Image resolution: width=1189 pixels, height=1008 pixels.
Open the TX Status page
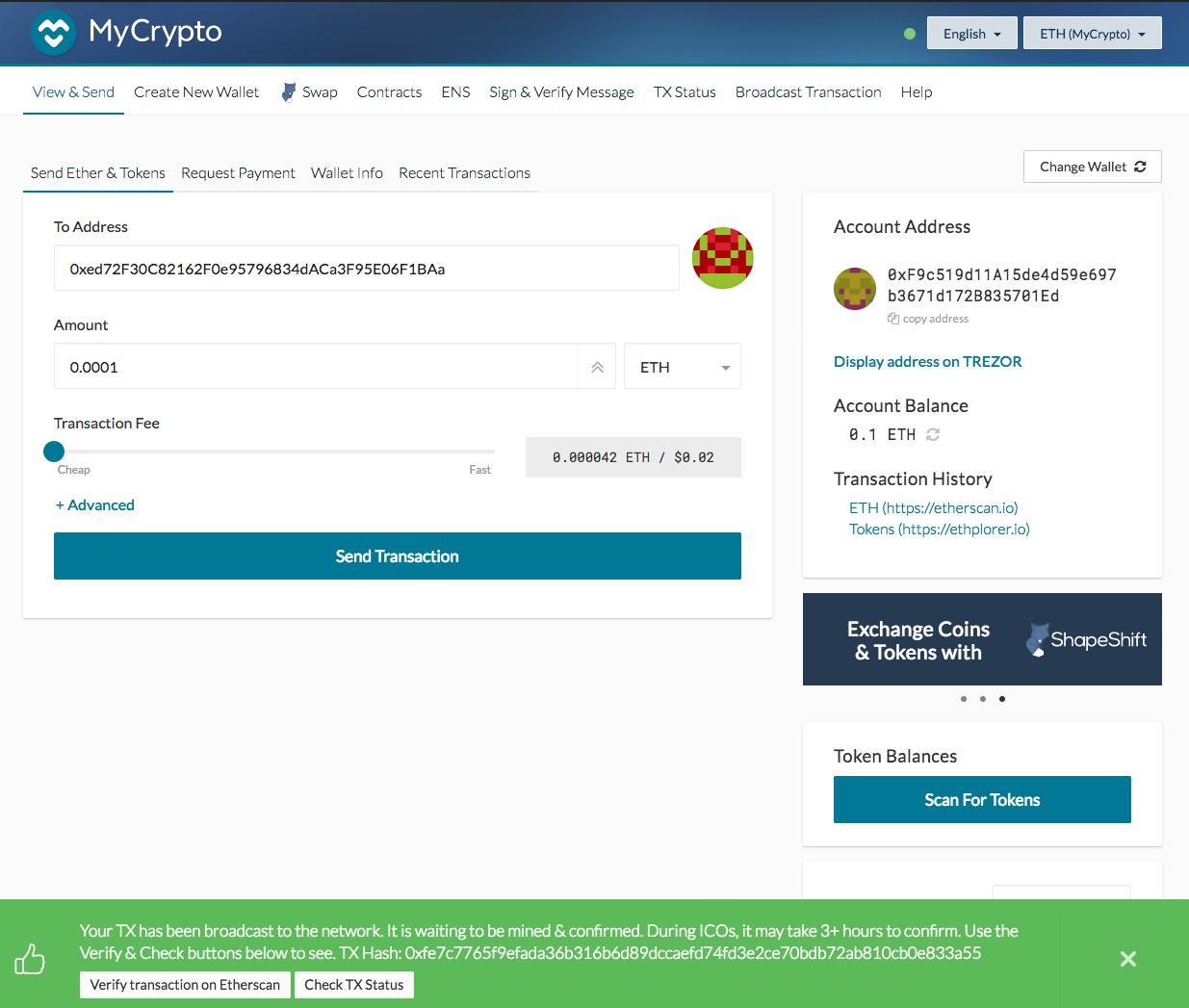pos(685,92)
